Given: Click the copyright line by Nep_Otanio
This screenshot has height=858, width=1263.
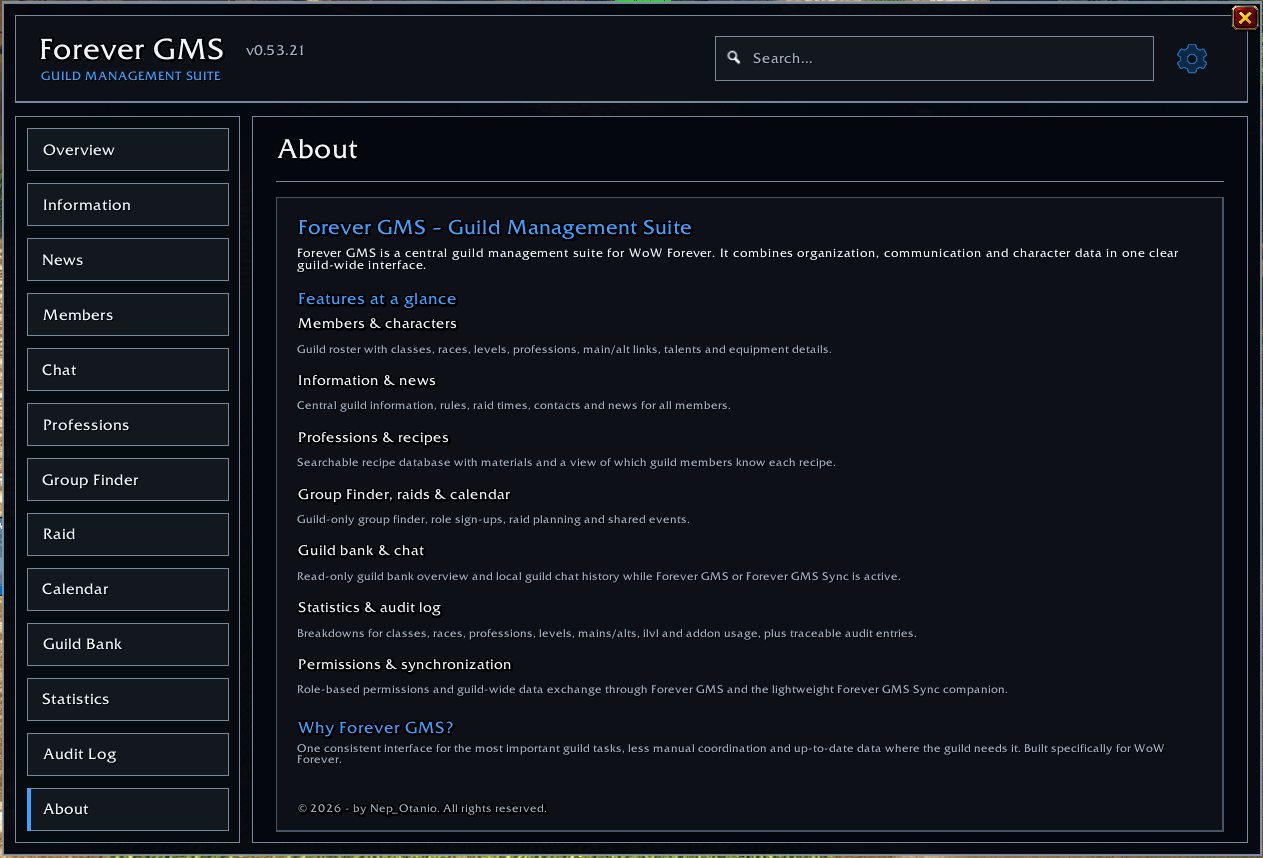Looking at the screenshot, I should click(x=422, y=808).
